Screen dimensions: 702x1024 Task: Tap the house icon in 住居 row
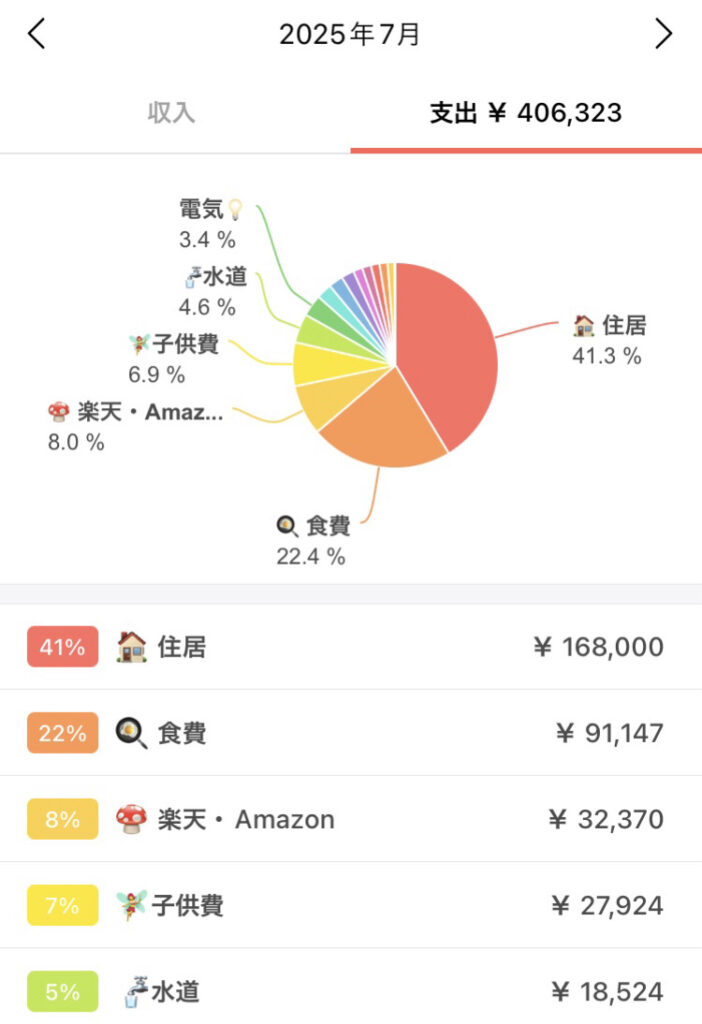click(x=131, y=647)
